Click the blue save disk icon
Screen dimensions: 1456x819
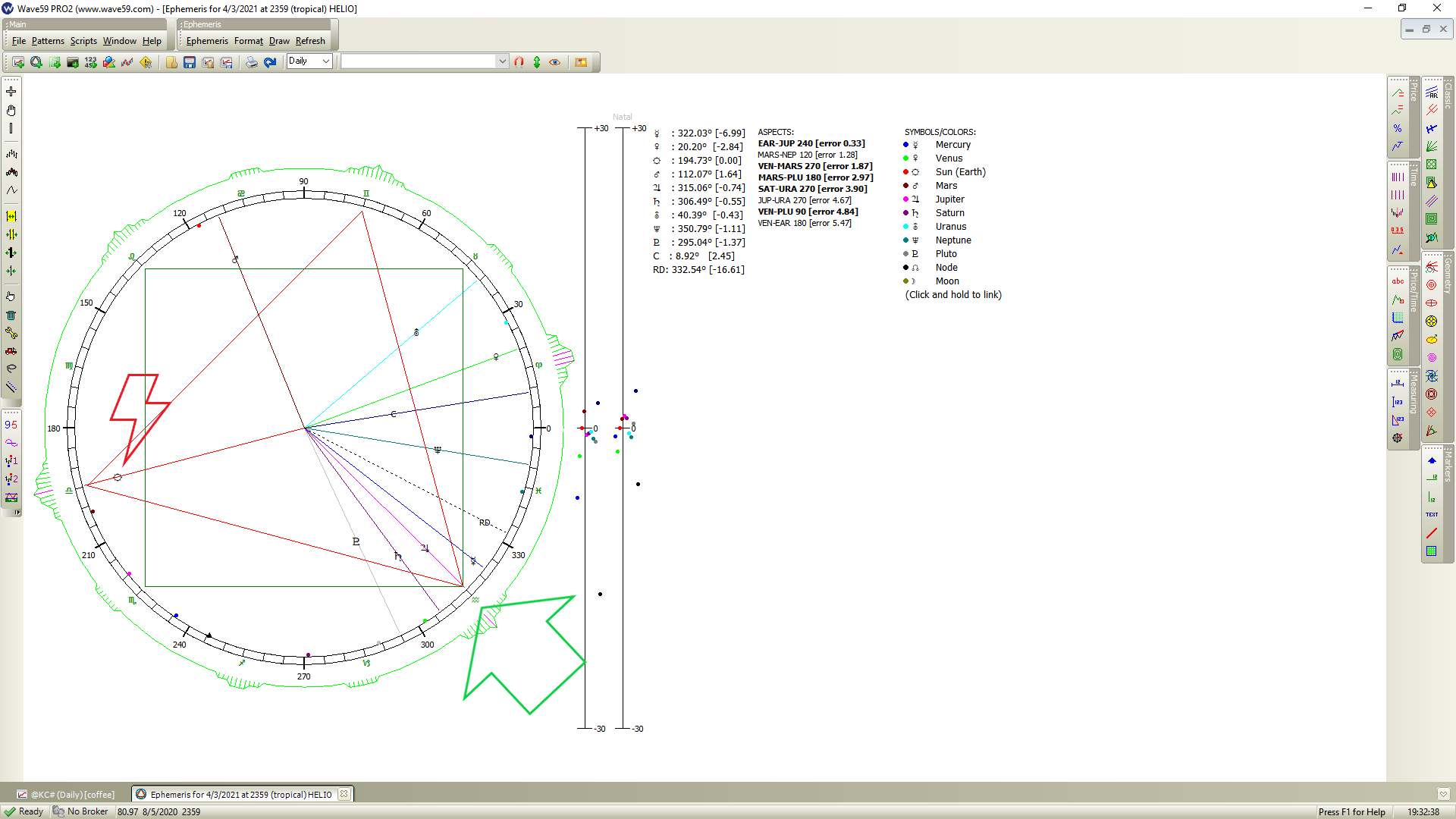[x=190, y=62]
